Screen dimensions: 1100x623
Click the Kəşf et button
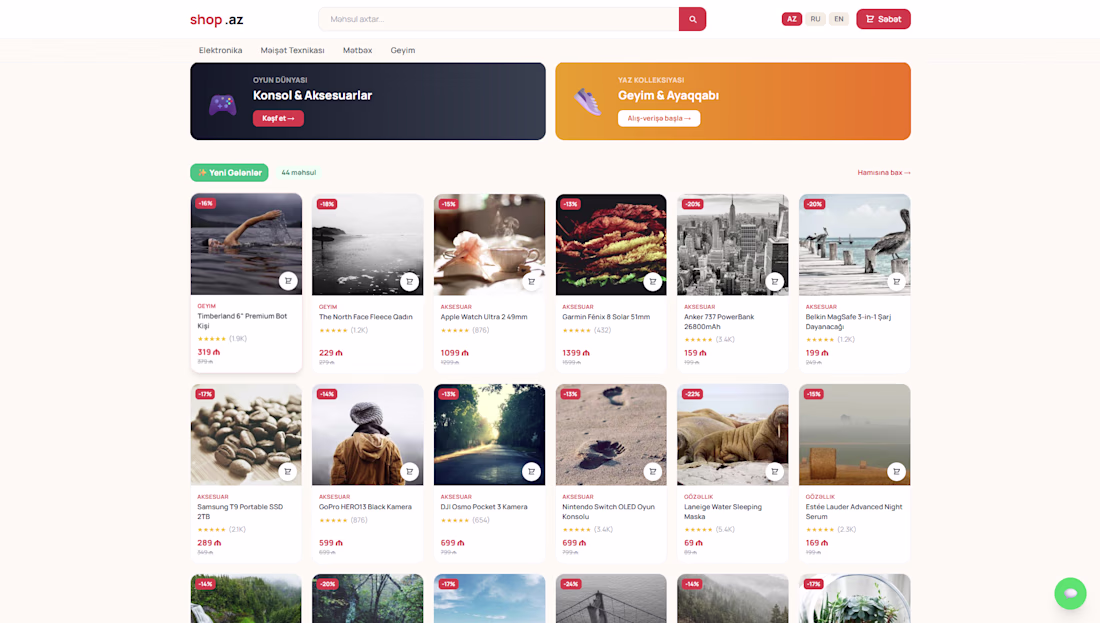[278, 119]
